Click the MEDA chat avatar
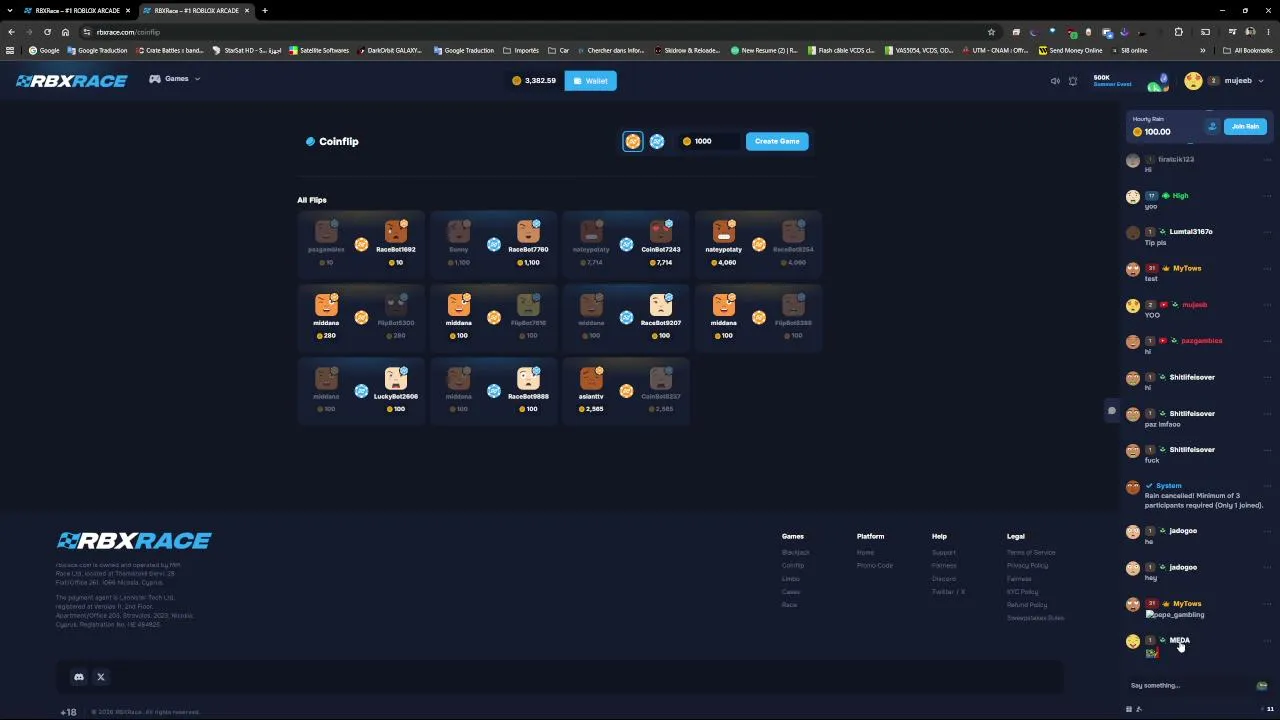 coord(1133,642)
